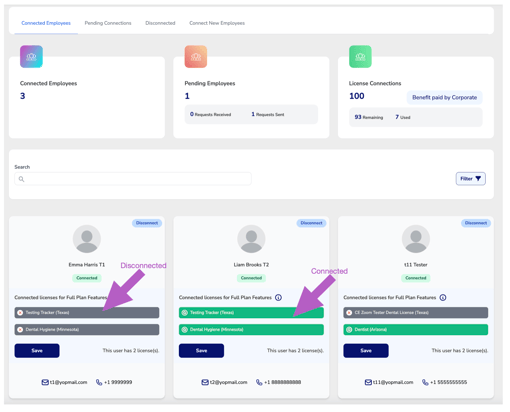Image resolution: width=510 pixels, height=412 pixels.
Task: Click the phone icon next to +1 8888888888
Action: (259, 382)
